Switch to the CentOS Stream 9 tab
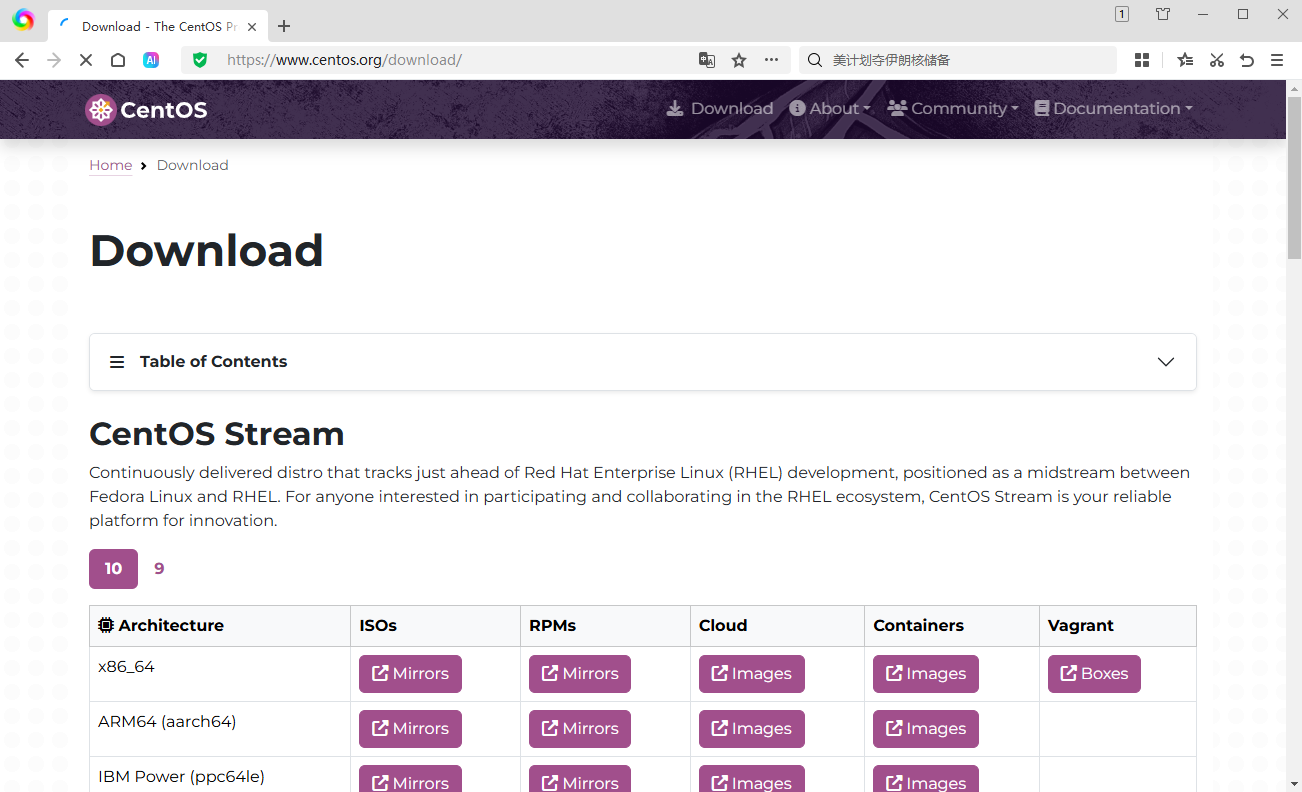Image resolution: width=1302 pixels, height=792 pixels. (x=159, y=569)
